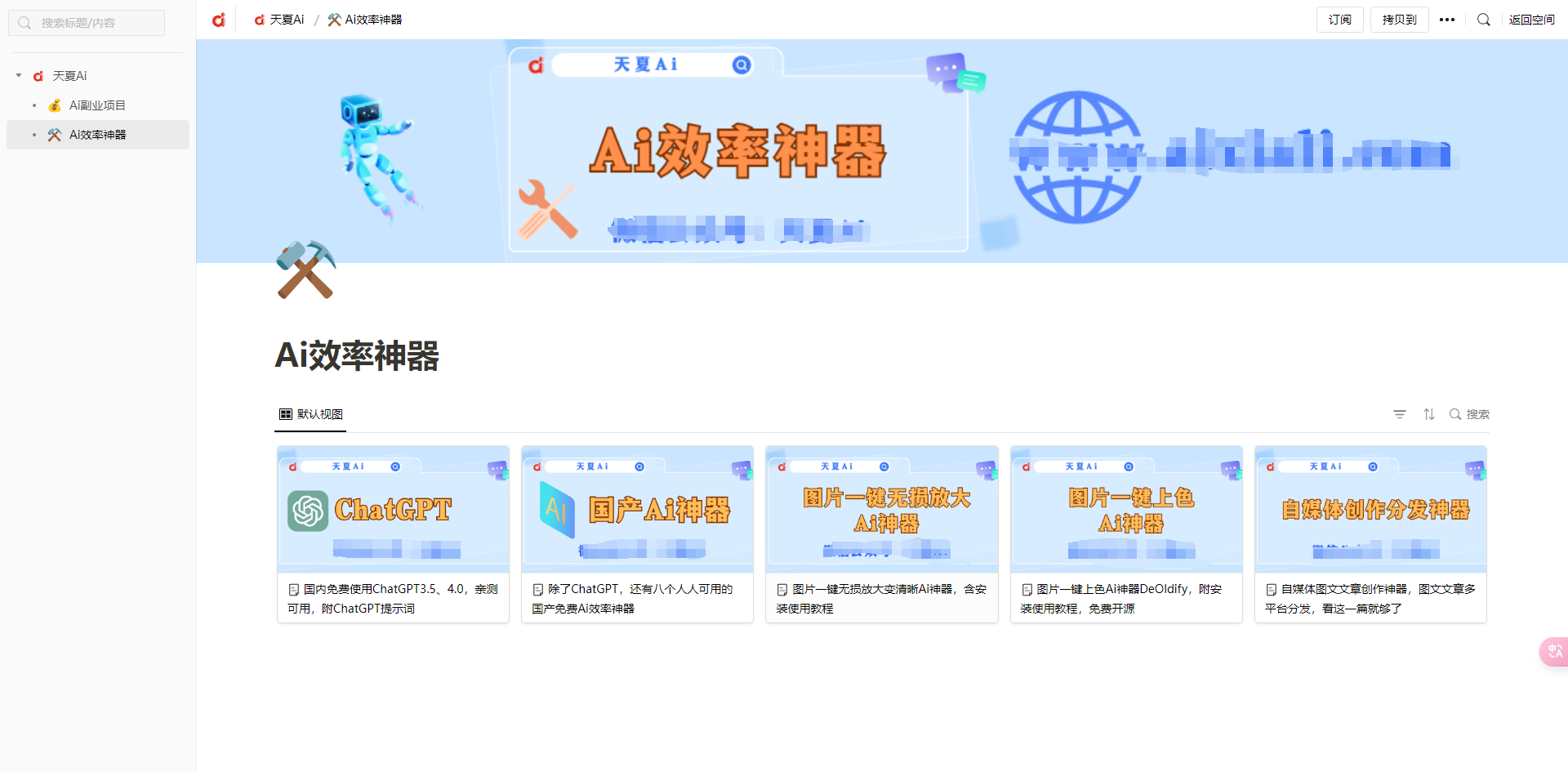The height and width of the screenshot is (772, 1568).
Task: Click document icon beside 自媒体图文文章创作神器 title
Action: (x=1272, y=589)
